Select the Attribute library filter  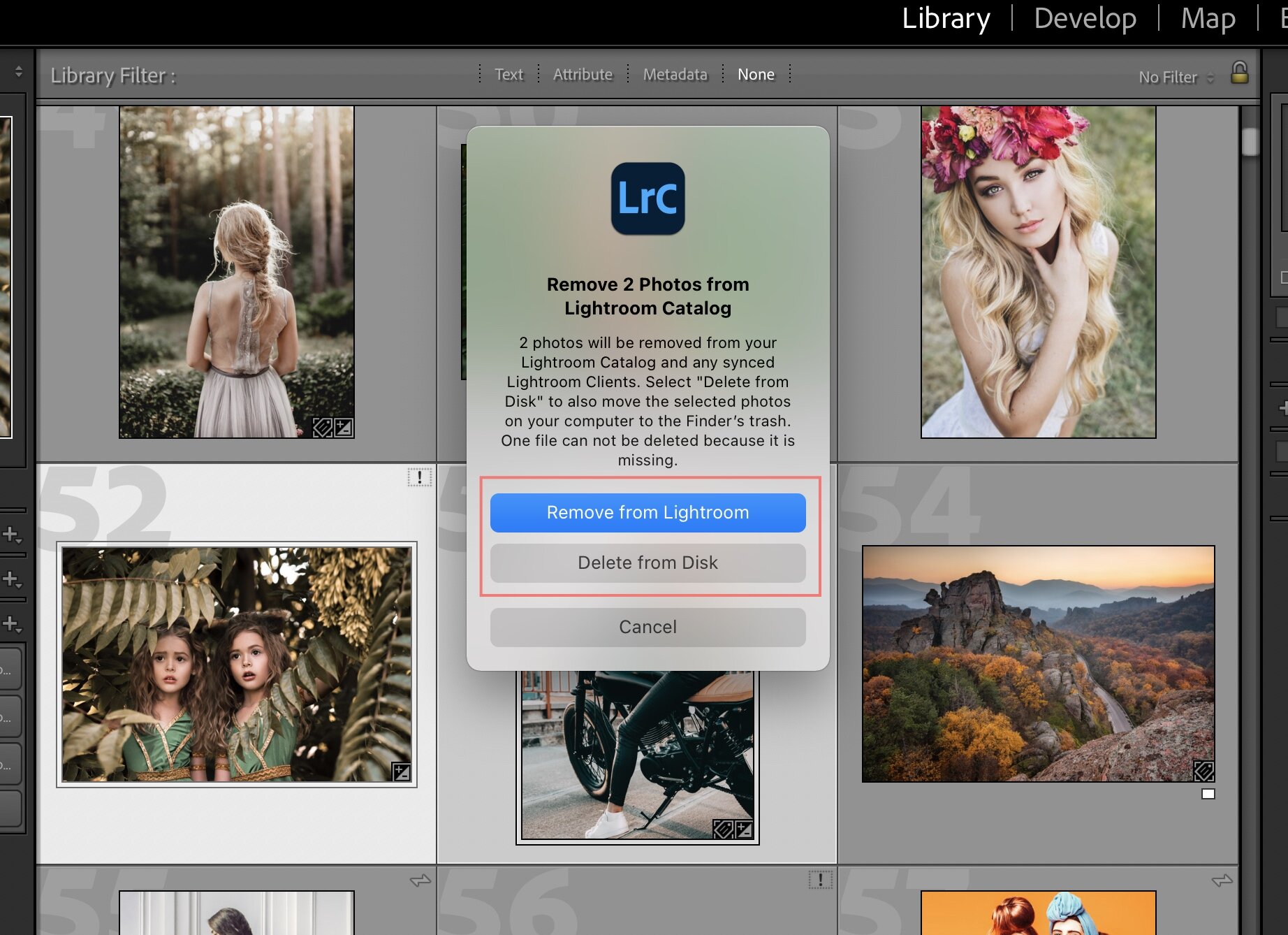583,74
